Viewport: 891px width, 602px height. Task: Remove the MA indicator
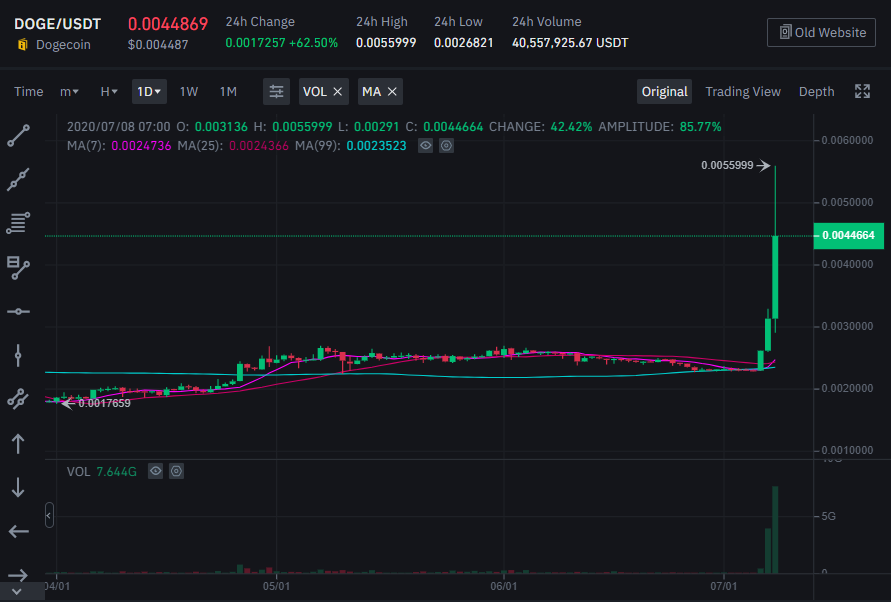click(x=392, y=92)
